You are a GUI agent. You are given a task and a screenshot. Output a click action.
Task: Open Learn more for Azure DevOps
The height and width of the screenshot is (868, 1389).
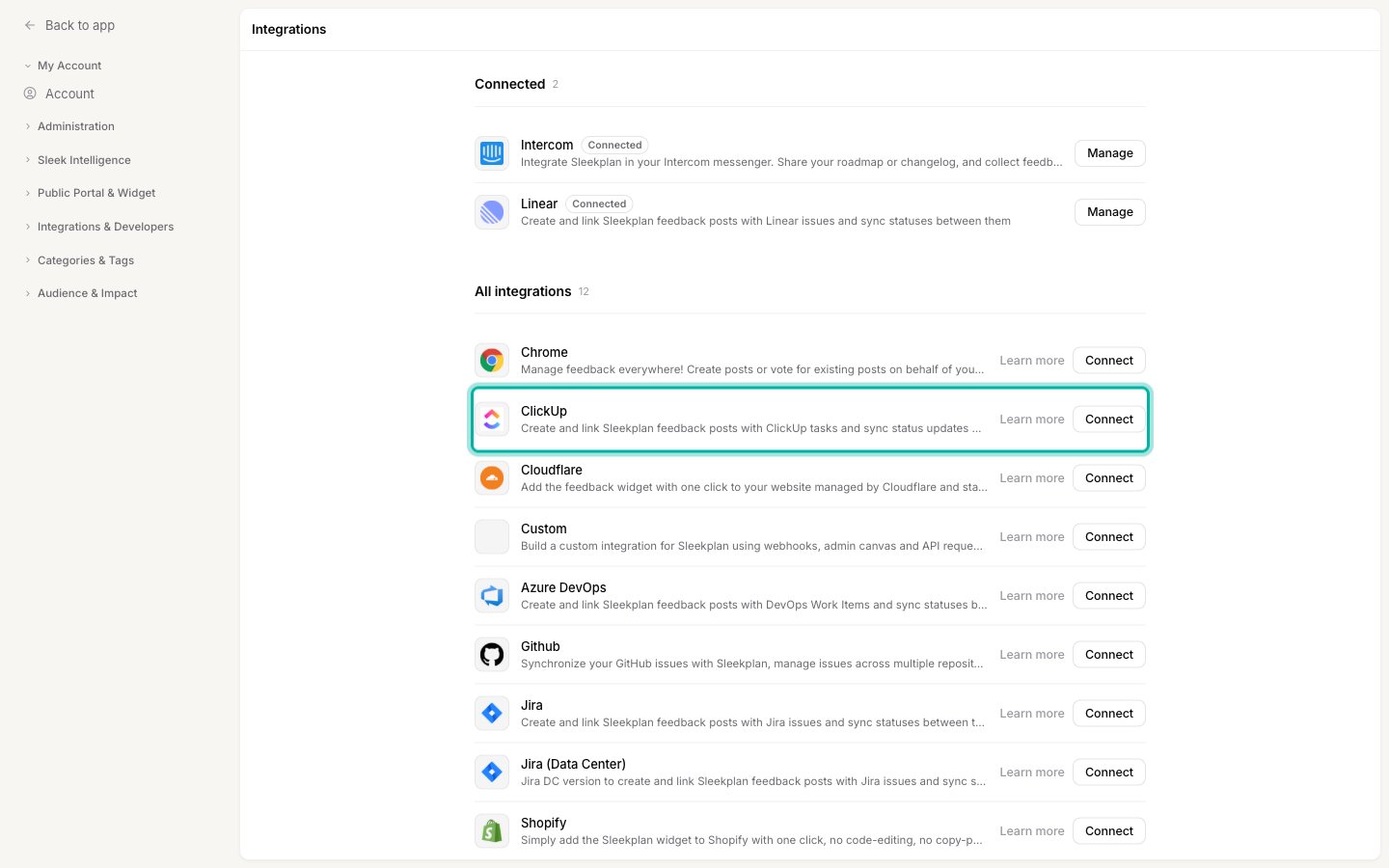point(1032,596)
